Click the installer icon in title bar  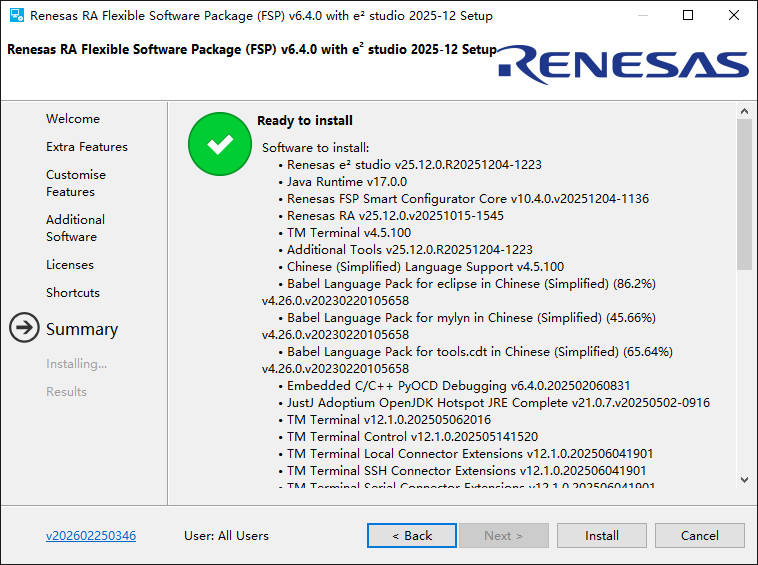point(17,15)
